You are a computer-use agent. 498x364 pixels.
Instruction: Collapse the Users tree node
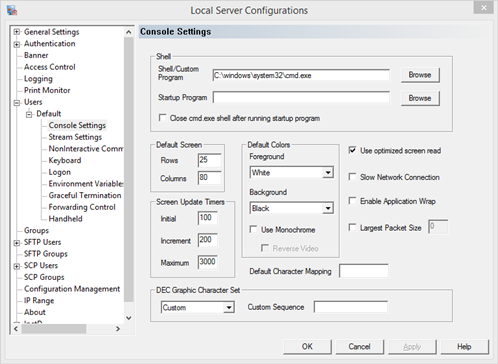click(16, 103)
